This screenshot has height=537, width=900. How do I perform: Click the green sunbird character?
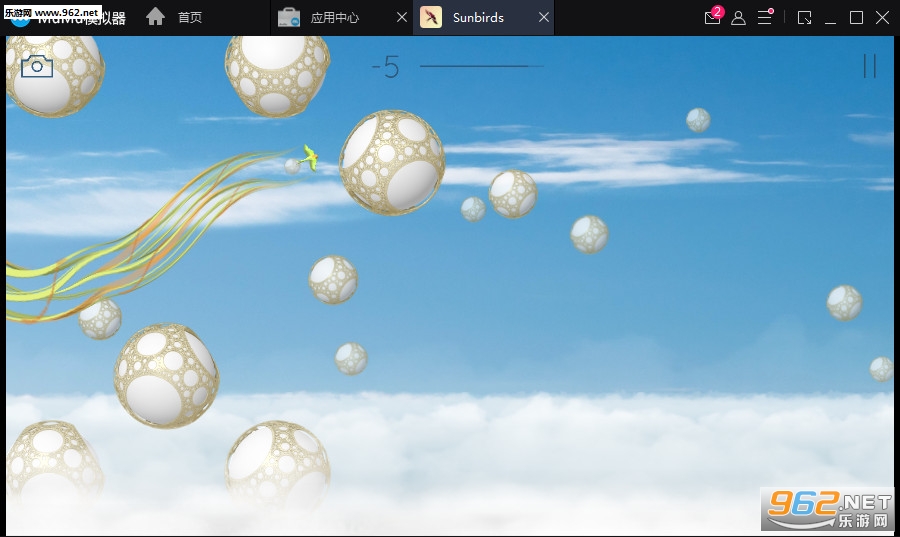click(x=310, y=158)
